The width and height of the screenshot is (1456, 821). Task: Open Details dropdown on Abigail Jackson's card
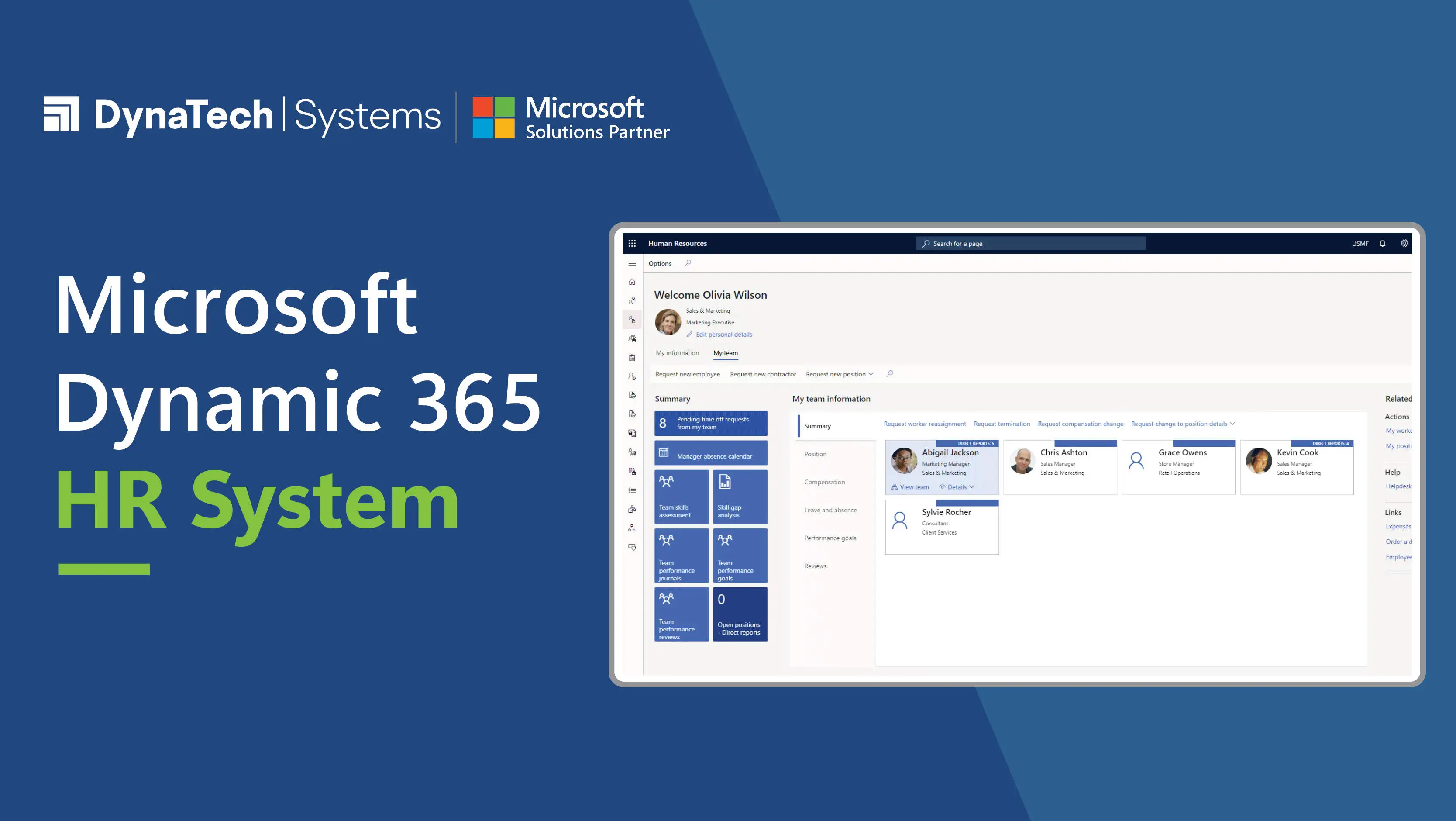click(x=957, y=486)
